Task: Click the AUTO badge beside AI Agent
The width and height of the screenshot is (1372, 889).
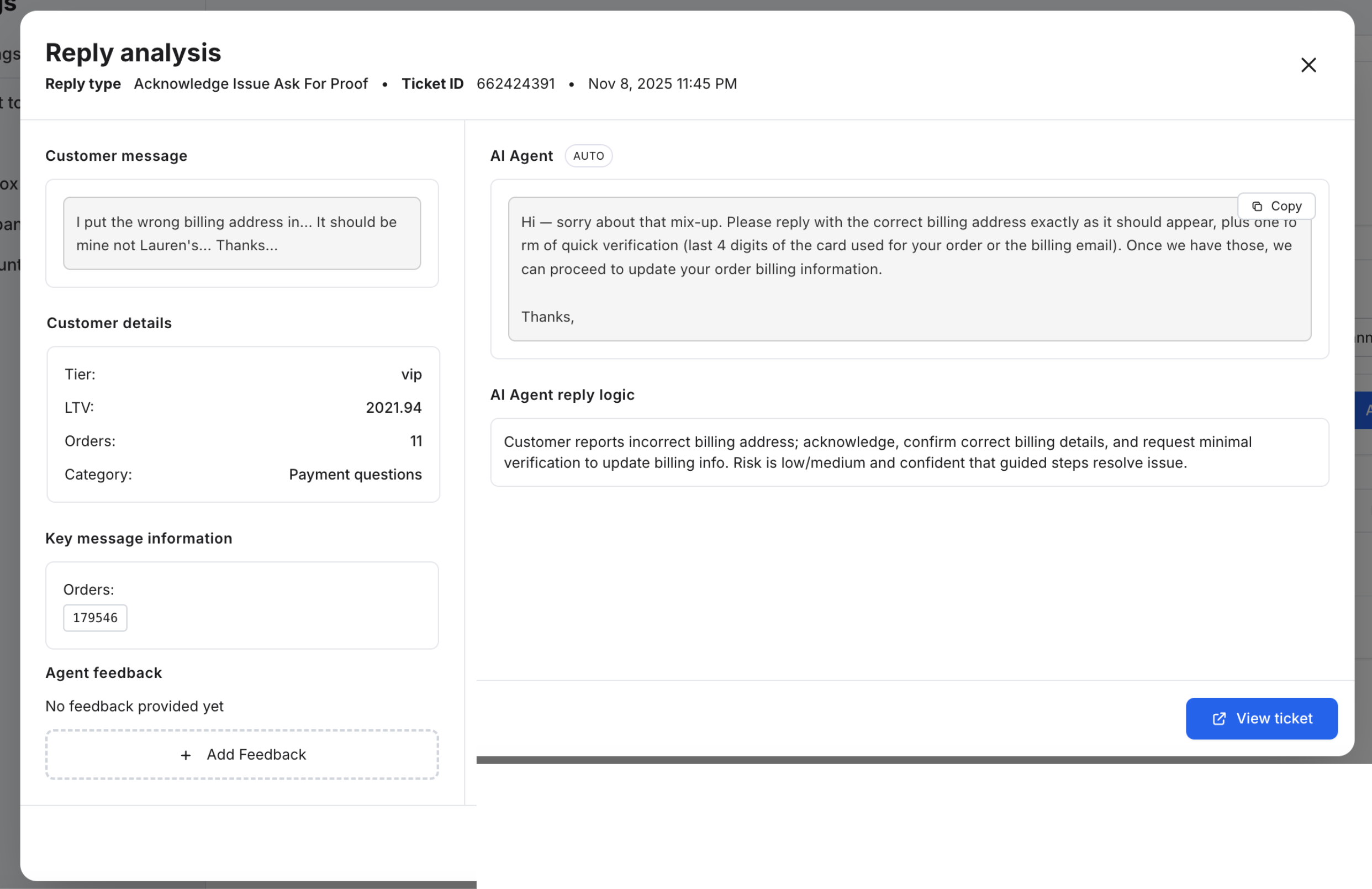Action: pyautogui.click(x=588, y=156)
